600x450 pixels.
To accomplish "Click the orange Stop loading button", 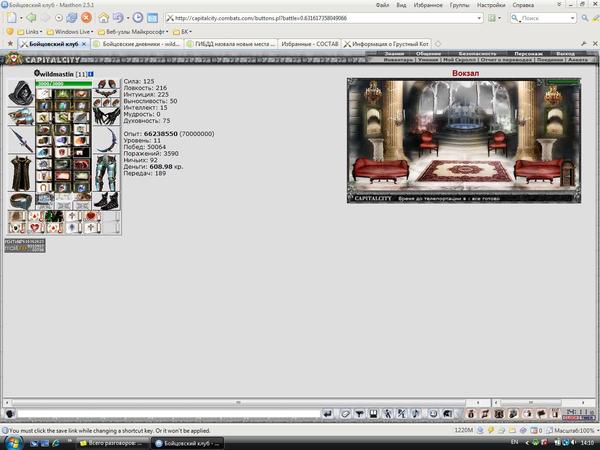I will (86, 18).
